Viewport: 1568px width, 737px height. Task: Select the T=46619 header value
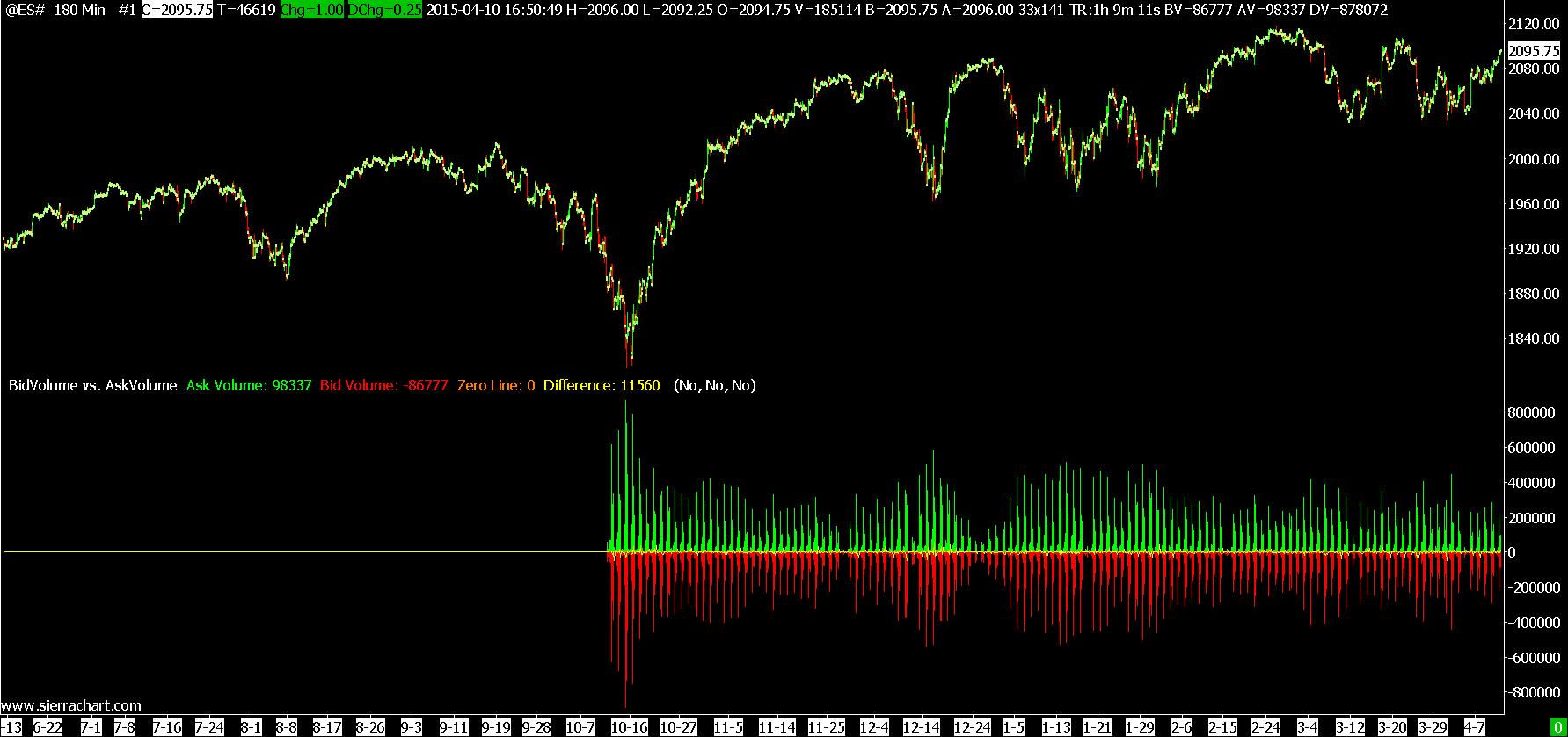tap(246, 10)
